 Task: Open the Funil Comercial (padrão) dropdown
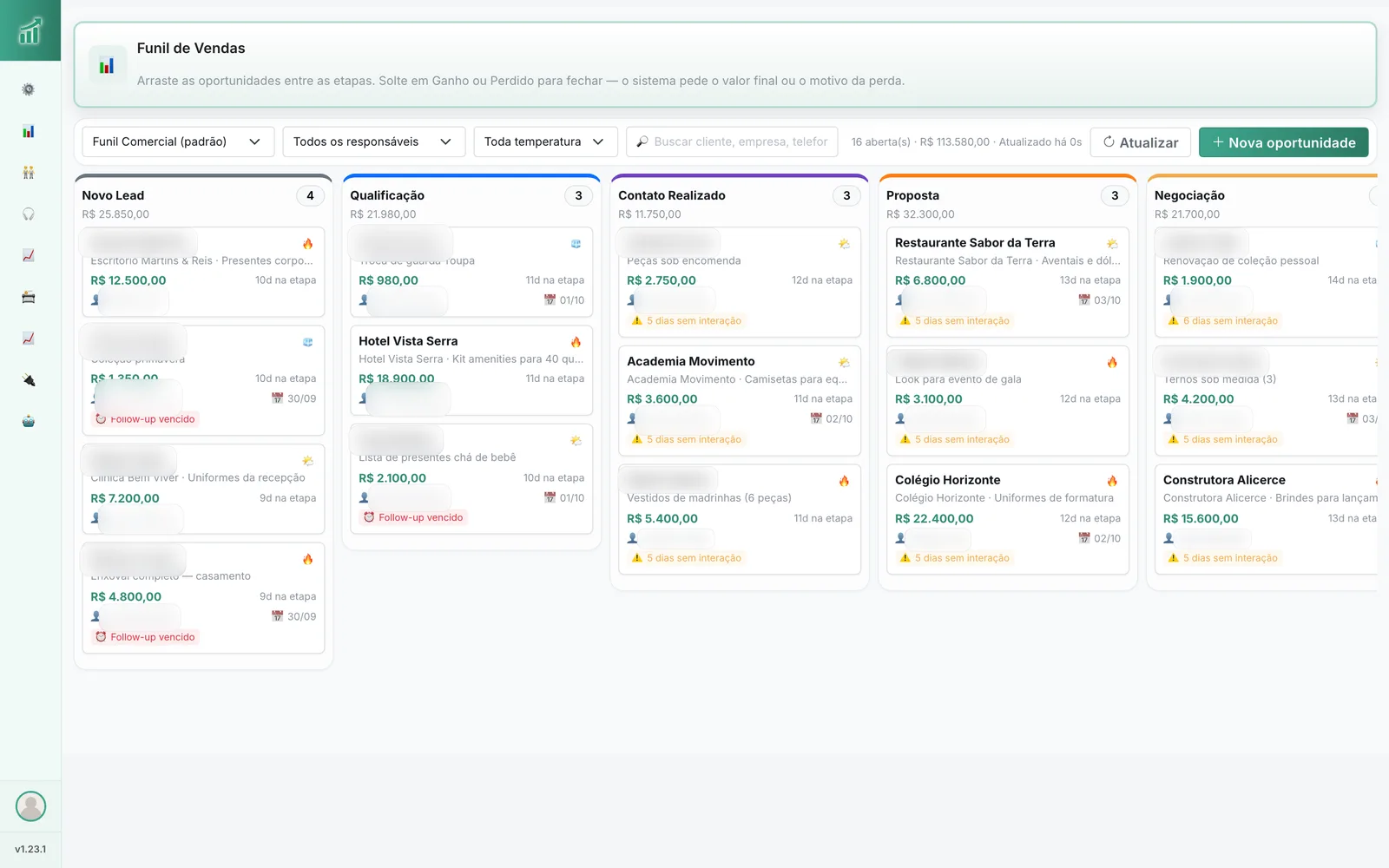tap(178, 141)
